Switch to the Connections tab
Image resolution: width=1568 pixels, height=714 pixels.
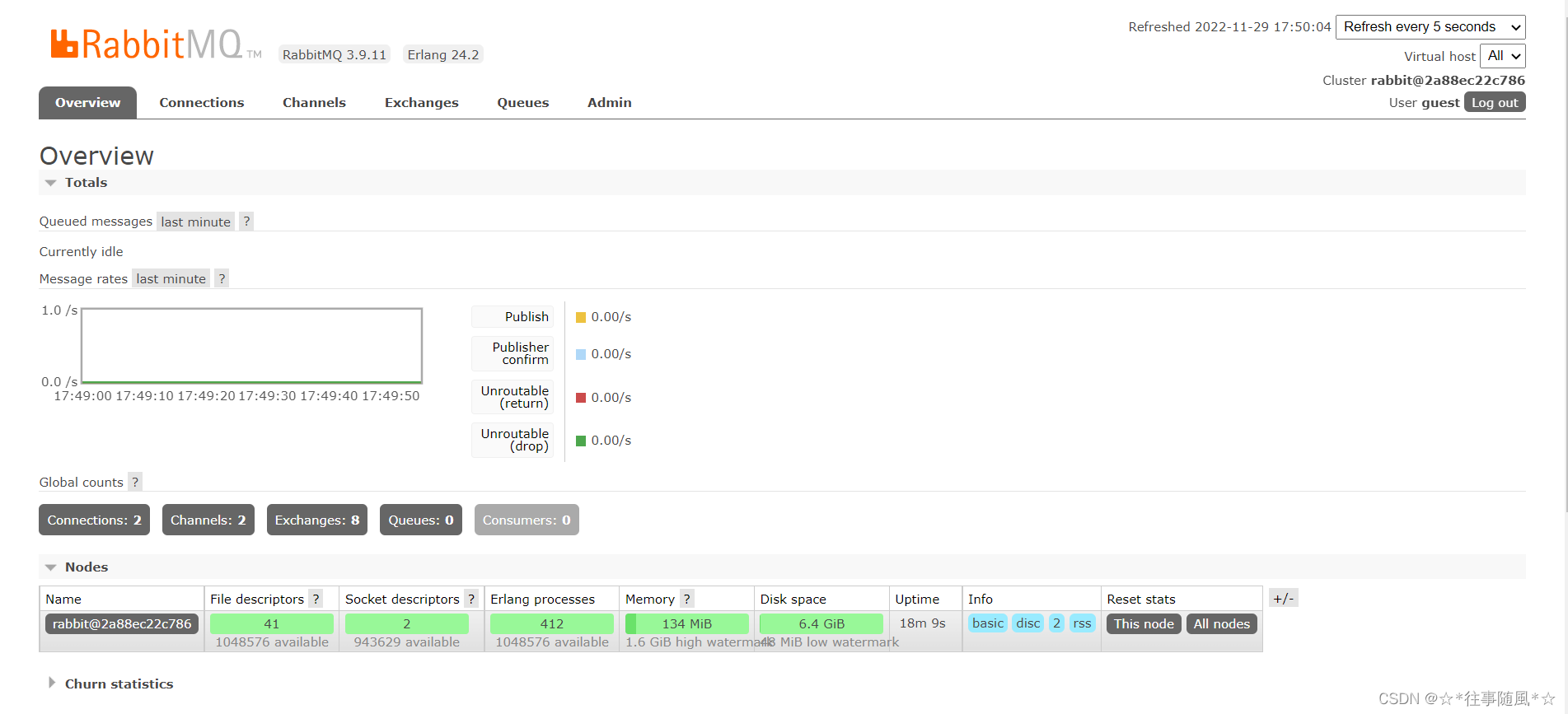tap(202, 103)
